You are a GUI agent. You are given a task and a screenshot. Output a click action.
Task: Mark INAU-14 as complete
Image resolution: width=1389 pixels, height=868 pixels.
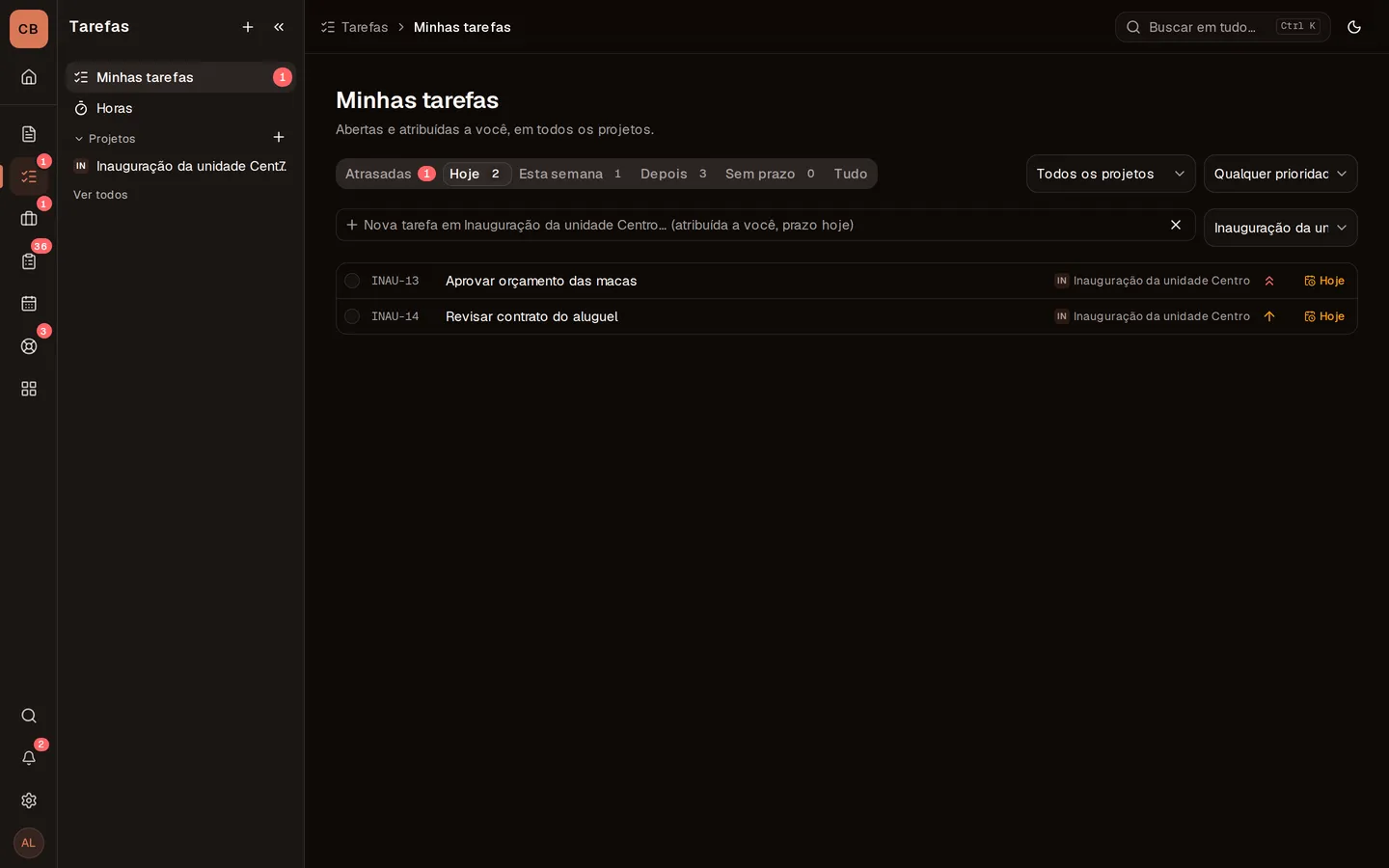352,316
